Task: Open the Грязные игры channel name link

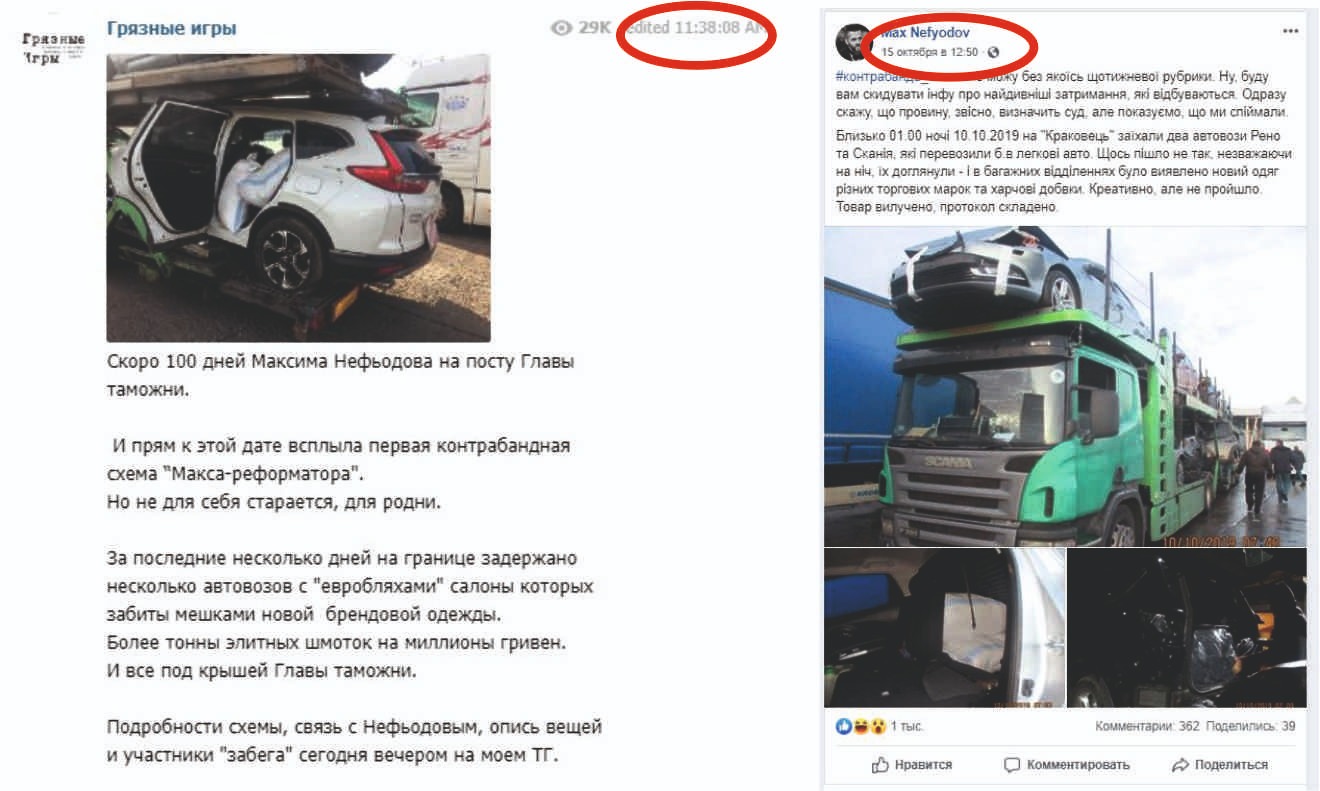Action: [x=172, y=28]
